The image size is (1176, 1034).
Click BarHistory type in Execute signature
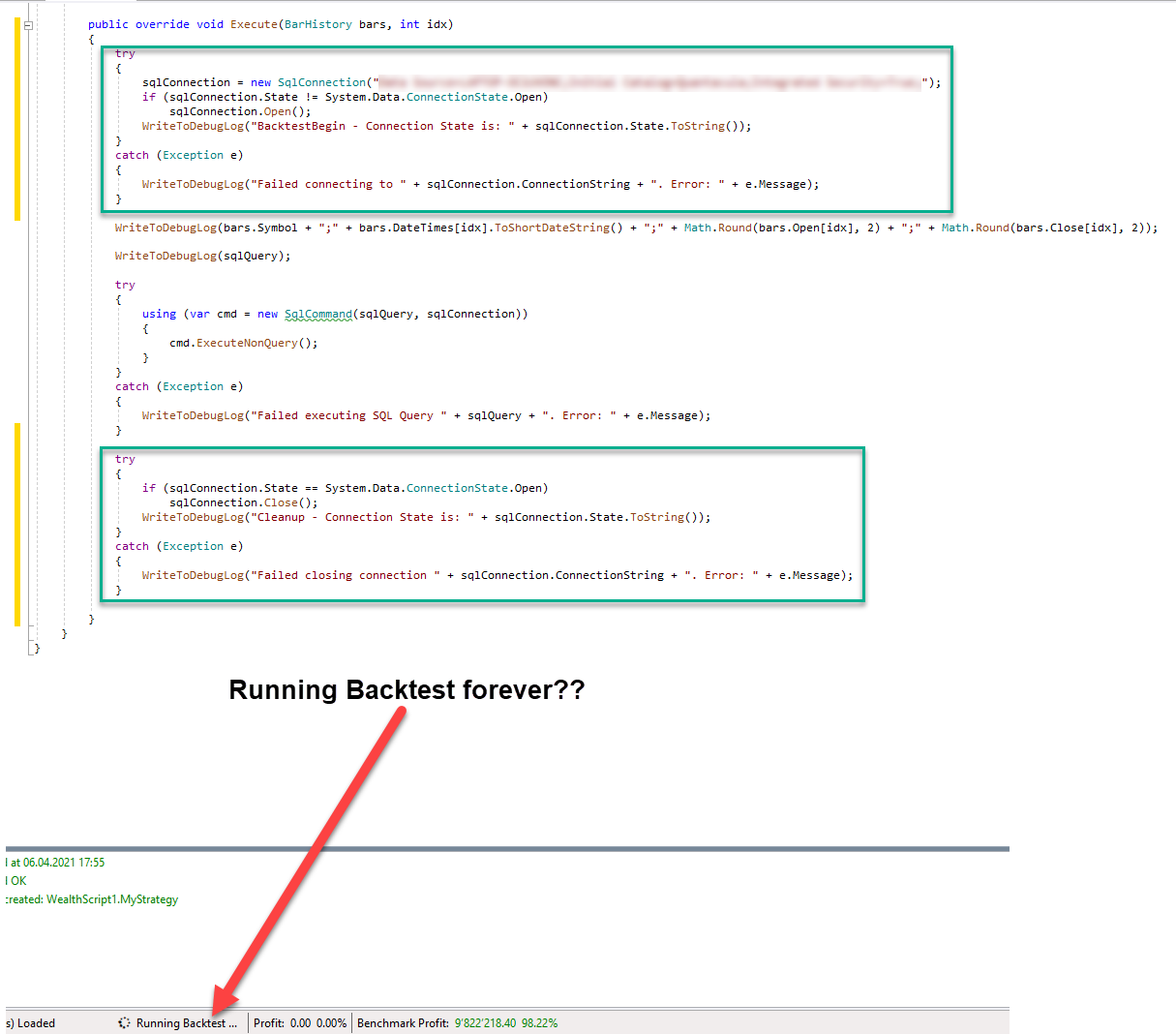[318, 24]
